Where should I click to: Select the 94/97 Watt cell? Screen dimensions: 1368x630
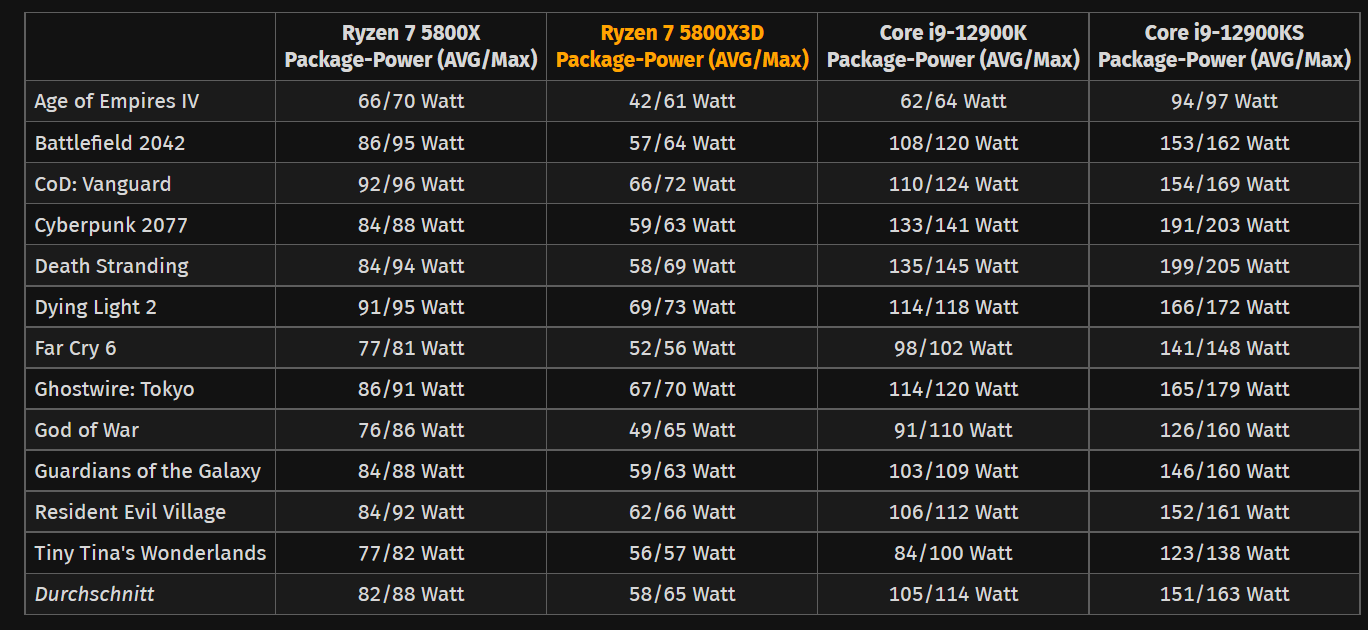click(1224, 101)
